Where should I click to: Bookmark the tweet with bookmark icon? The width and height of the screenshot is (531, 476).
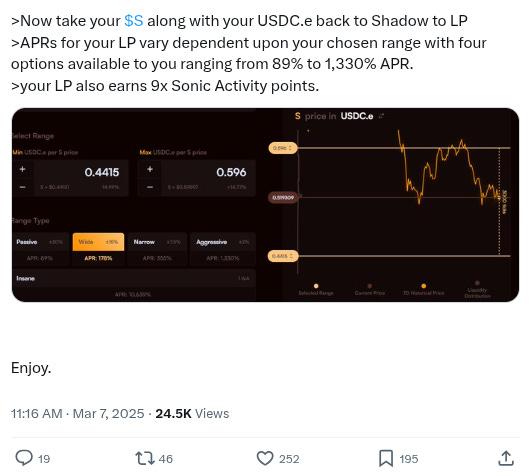pos(386,458)
